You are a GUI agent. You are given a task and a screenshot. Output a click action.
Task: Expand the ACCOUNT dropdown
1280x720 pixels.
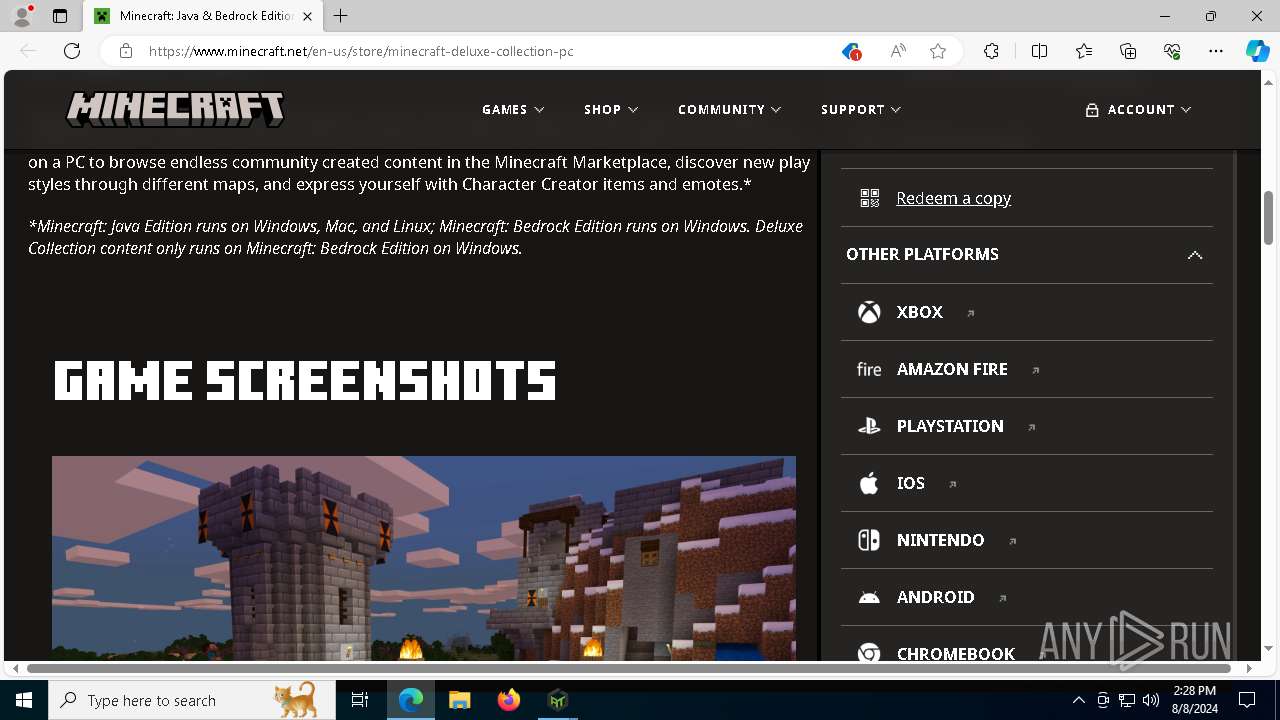point(1138,109)
